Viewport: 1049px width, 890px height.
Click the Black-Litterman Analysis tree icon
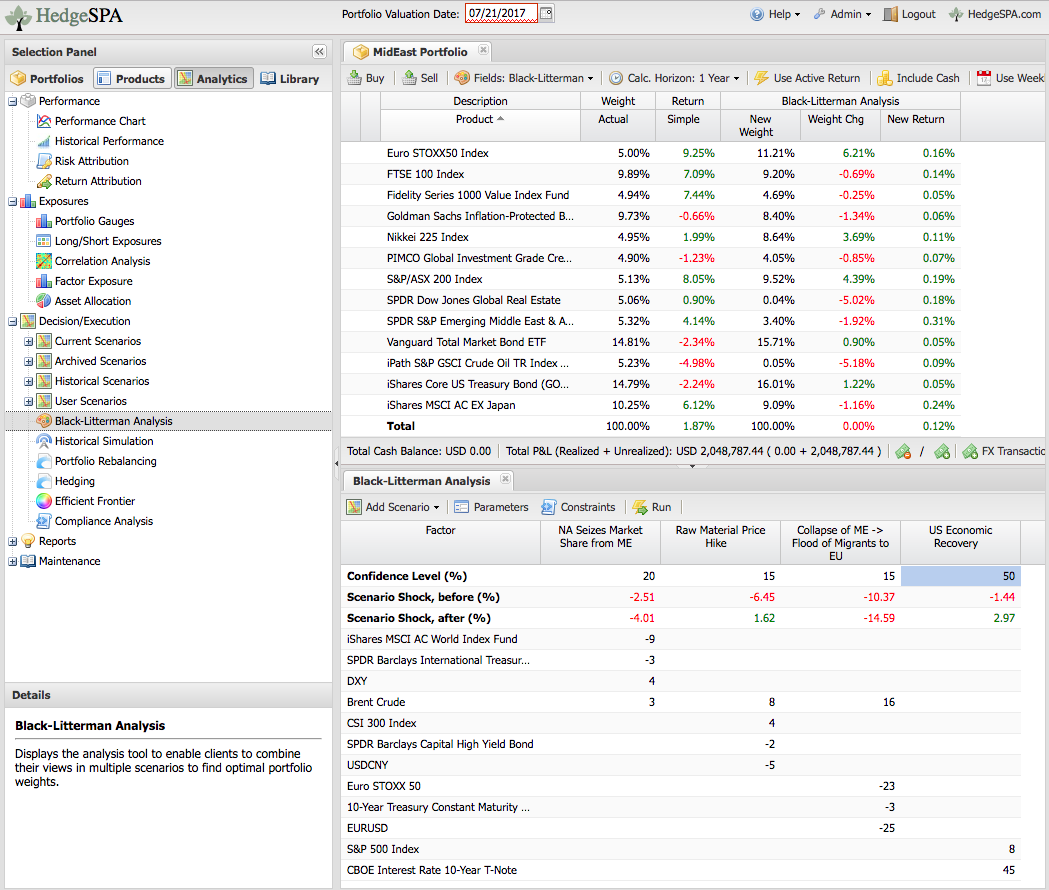point(44,421)
